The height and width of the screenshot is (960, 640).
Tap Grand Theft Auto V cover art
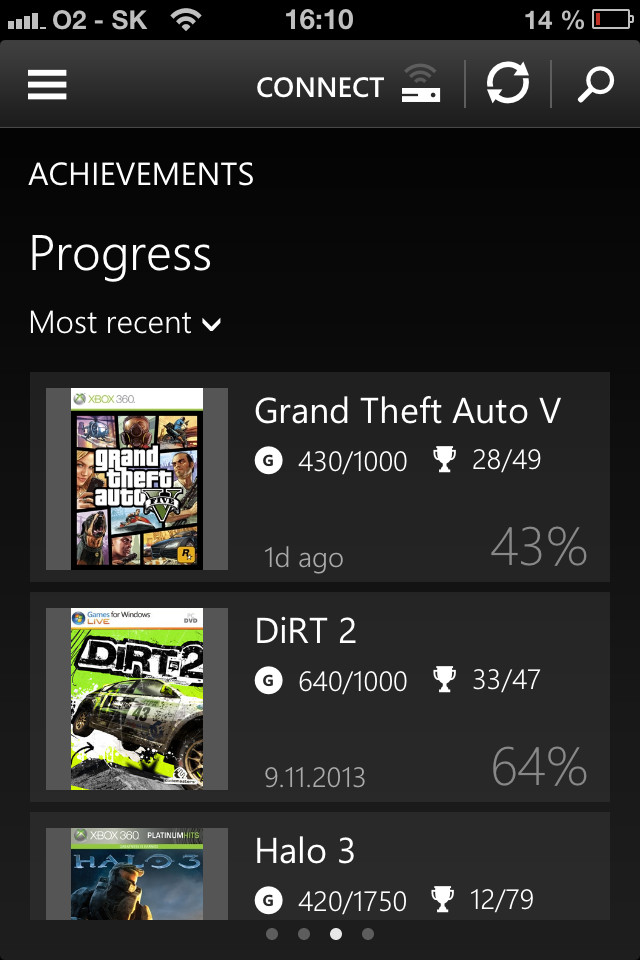pos(137,479)
